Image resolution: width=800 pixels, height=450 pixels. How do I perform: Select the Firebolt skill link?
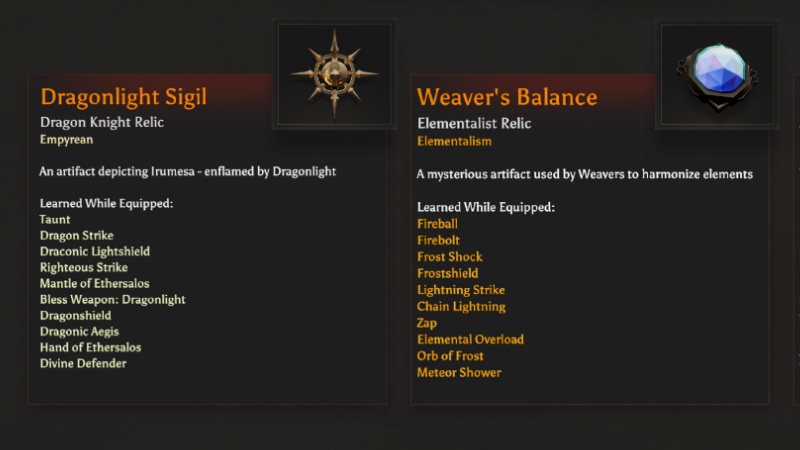[x=437, y=240]
